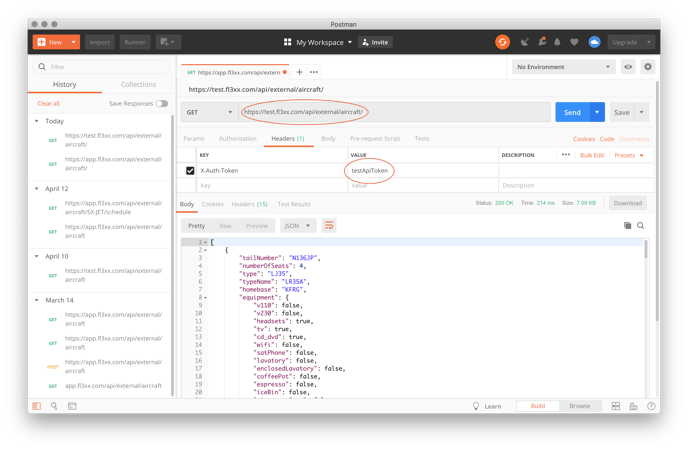Open the No Environment dropdown
Image resolution: width=688 pixels, height=450 pixels.
pos(563,67)
